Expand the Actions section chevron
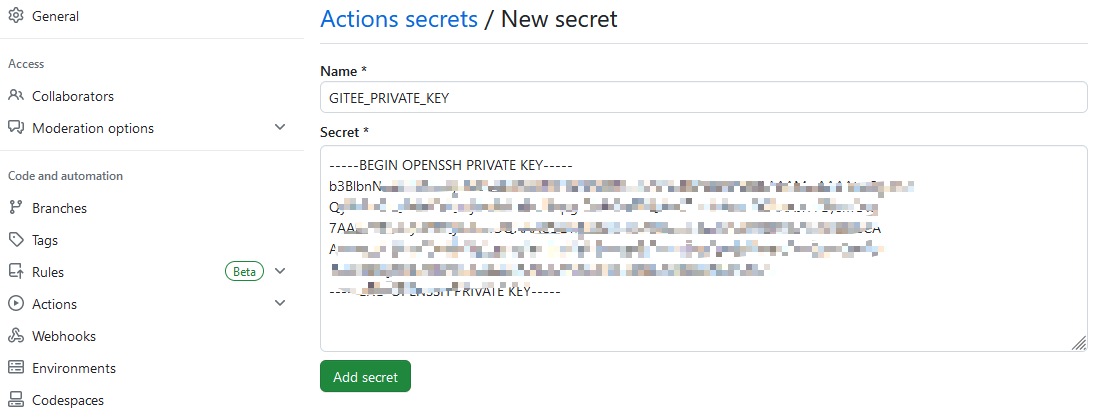Image resolution: width=1116 pixels, height=413 pixels. (280, 303)
